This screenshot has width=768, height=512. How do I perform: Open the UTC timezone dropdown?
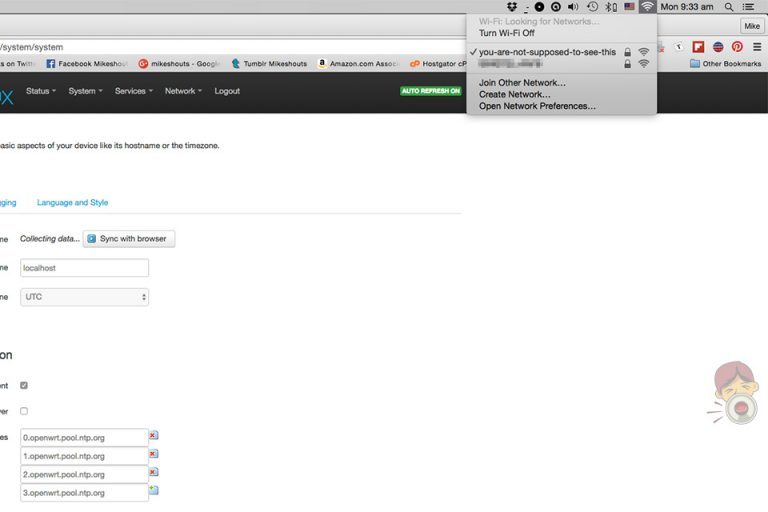click(x=85, y=297)
